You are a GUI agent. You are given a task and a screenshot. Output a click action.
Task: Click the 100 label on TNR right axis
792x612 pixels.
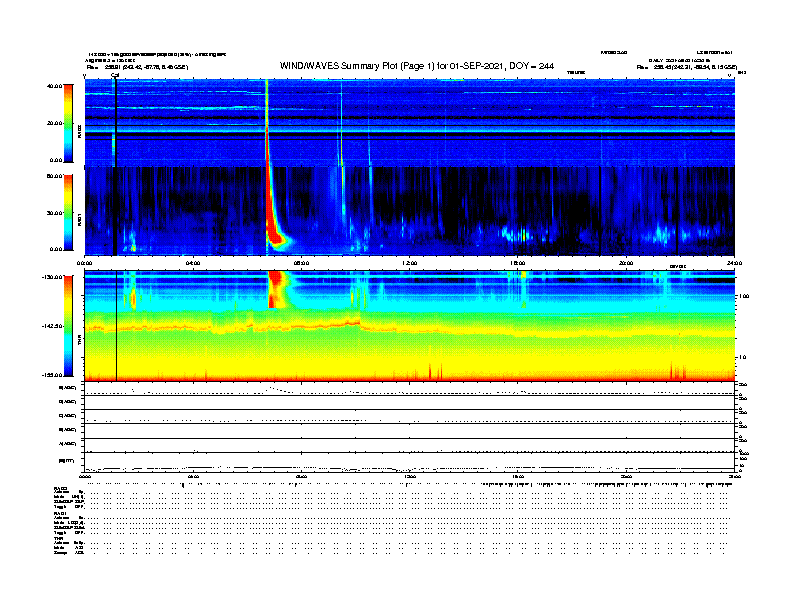(x=744, y=296)
